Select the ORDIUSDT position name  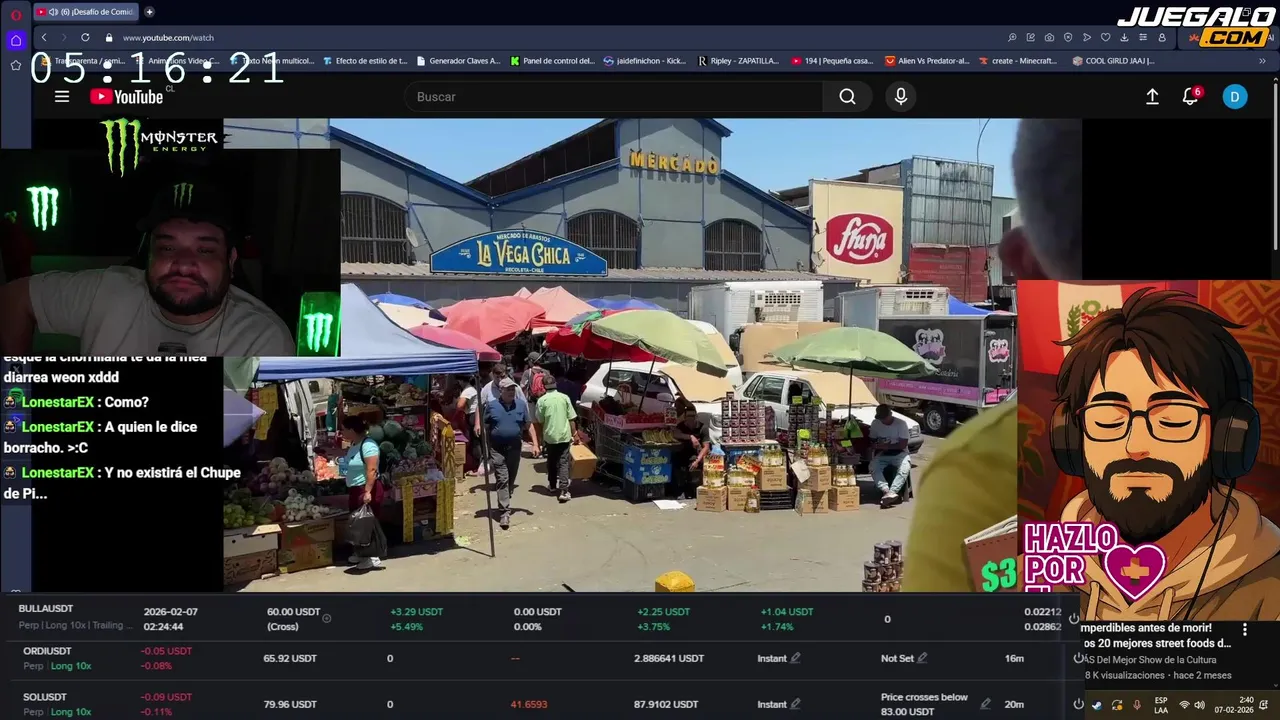[x=47, y=651]
